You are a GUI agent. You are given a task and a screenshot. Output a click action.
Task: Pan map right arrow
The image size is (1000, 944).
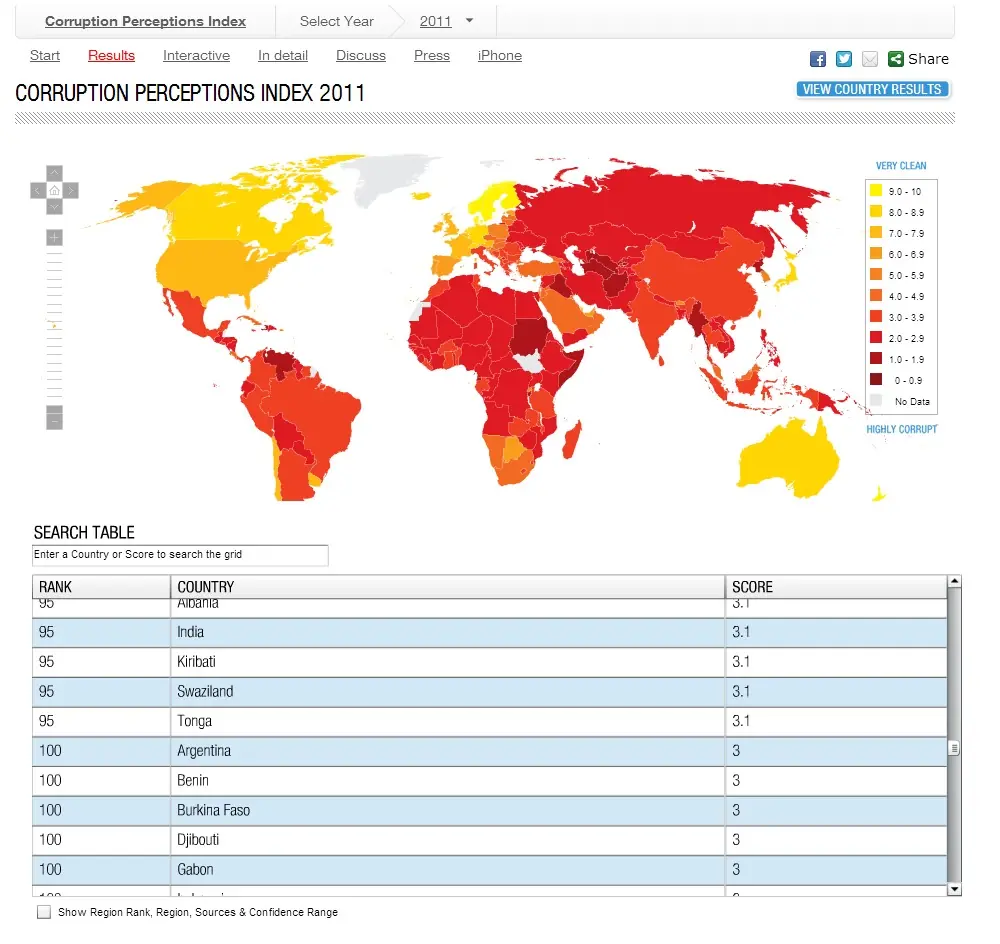click(x=71, y=190)
